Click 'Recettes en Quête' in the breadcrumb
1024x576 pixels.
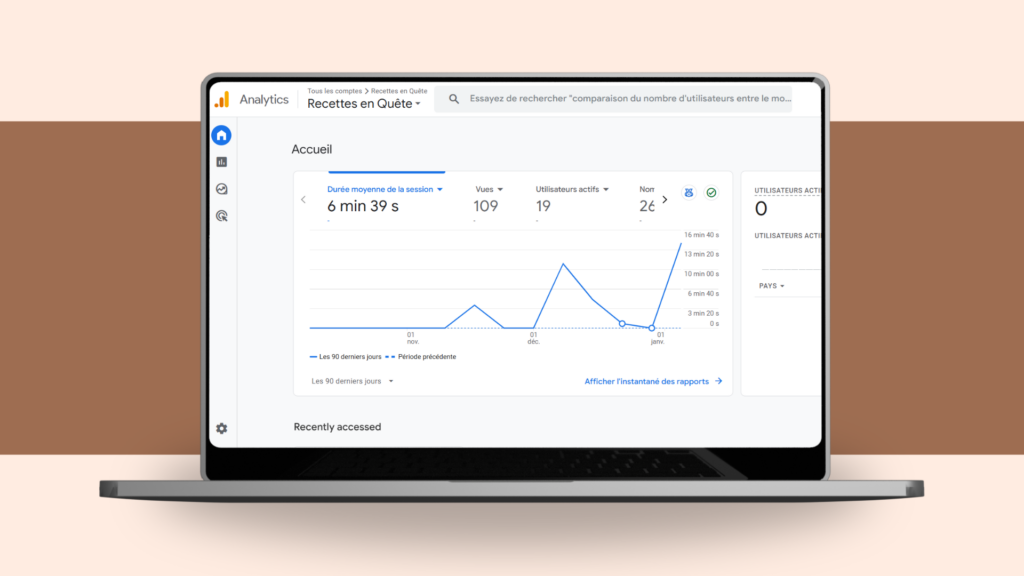(399, 91)
